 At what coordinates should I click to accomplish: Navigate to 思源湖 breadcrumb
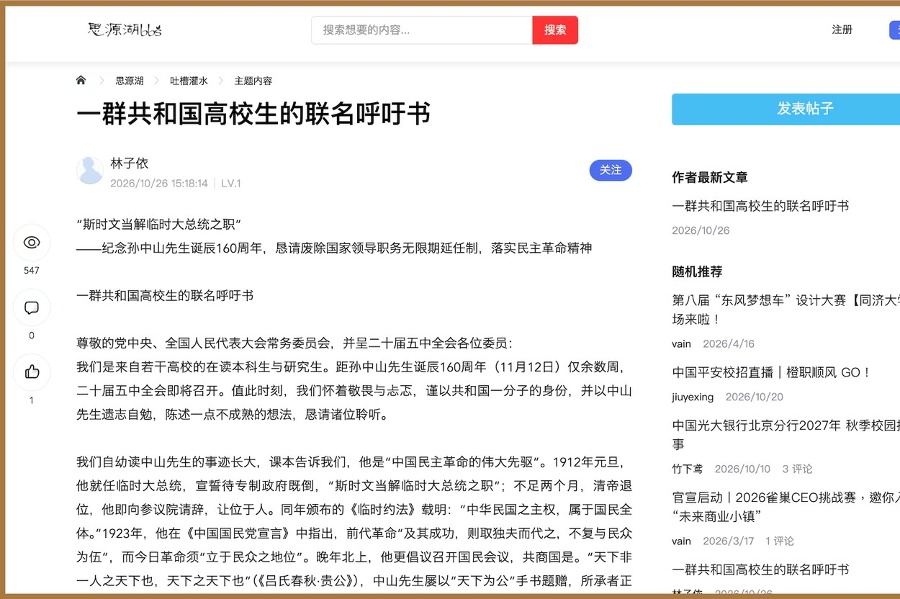[129, 81]
